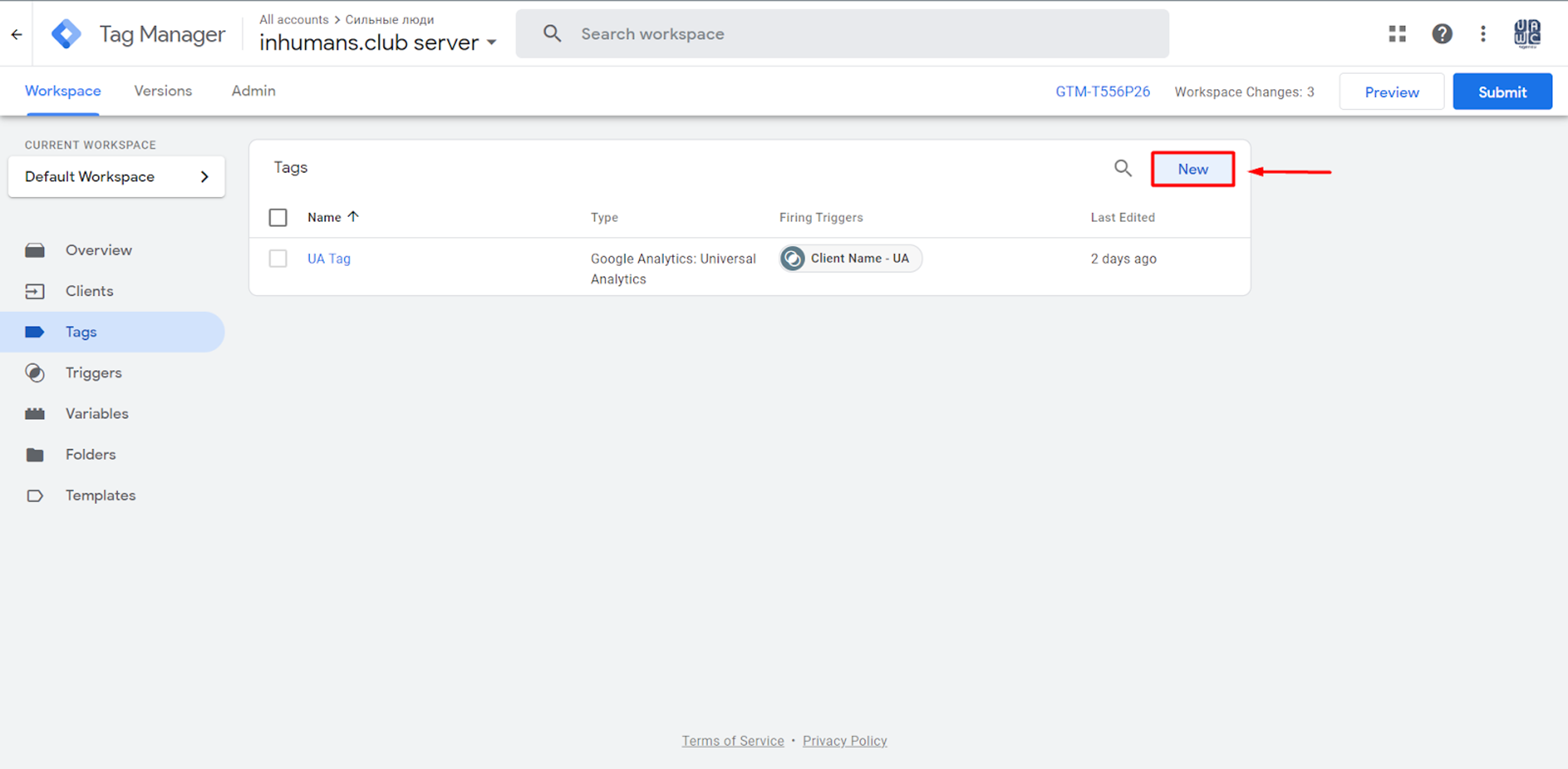Switch to the Versions tab
Image resolution: width=1568 pixels, height=769 pixels.
(163, 91)
